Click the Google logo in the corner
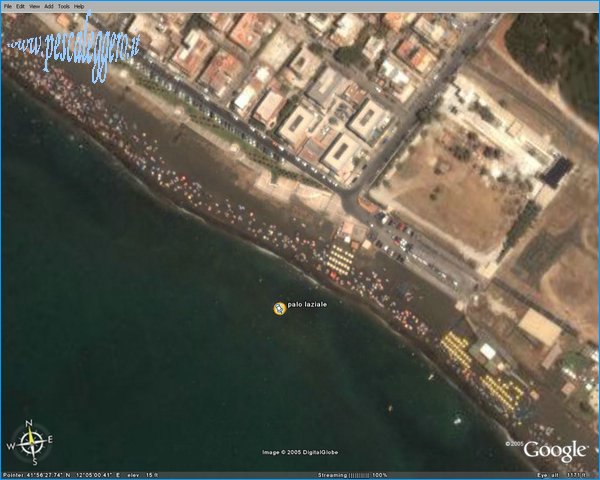 point(554,450)
